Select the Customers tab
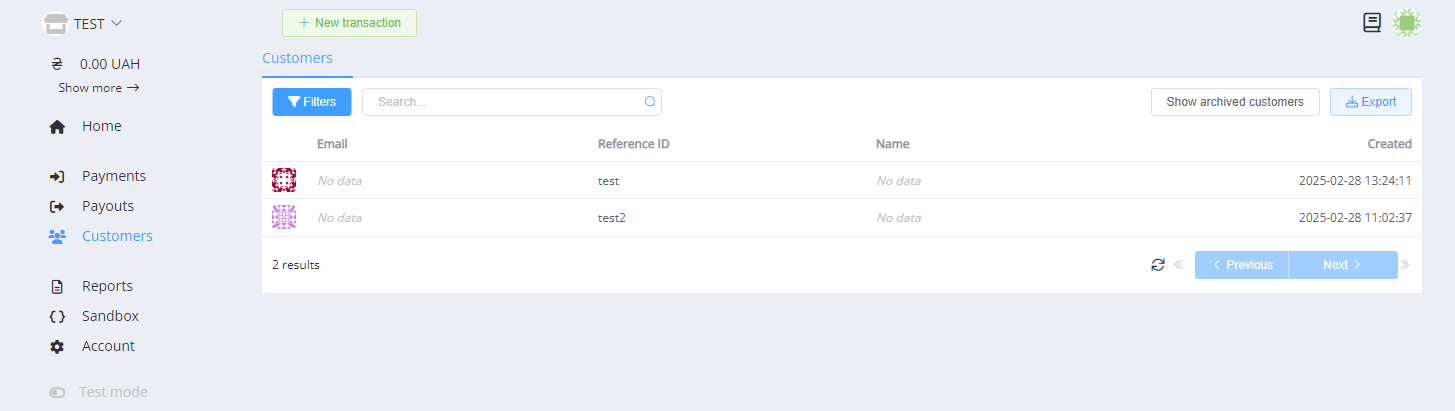The height and width of the screenshot is (411, 1455). click(297, 59)
